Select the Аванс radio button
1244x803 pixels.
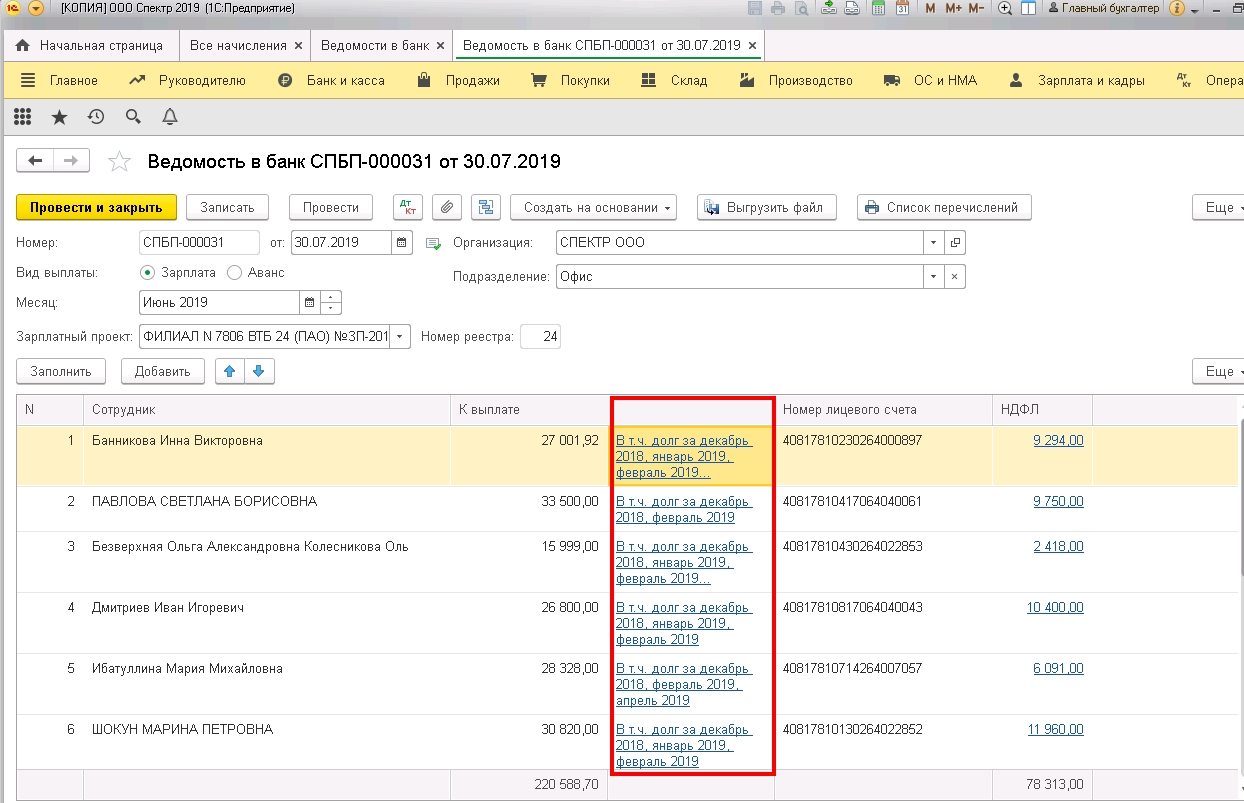click(x=235, y=272)
